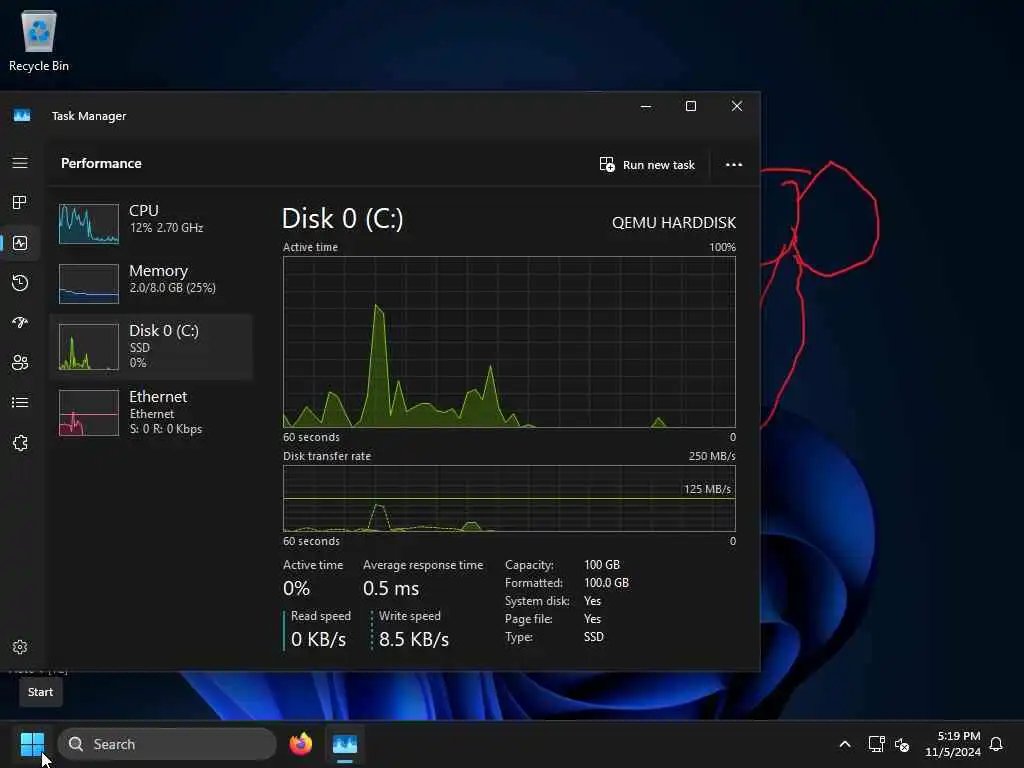Screen dimensions: 1024x768
Task: Click the Disk 0 (C:) heading
Action: [343, 219]
